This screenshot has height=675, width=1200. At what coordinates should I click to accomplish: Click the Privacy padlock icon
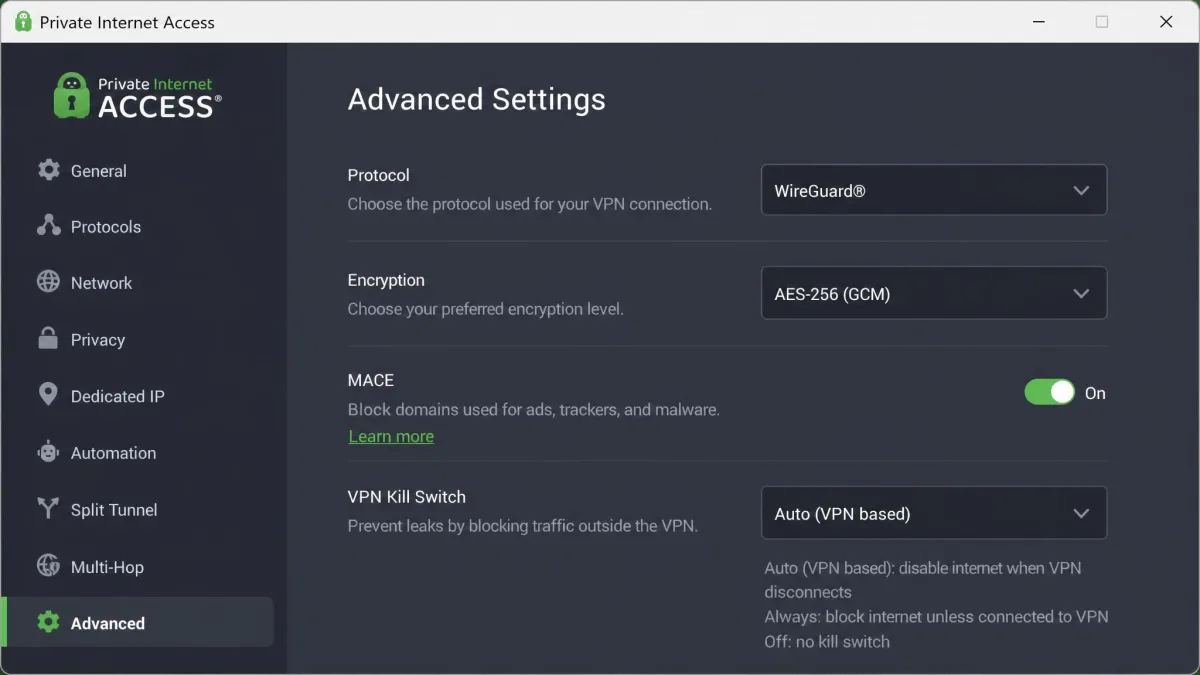[x=48, y=338]
